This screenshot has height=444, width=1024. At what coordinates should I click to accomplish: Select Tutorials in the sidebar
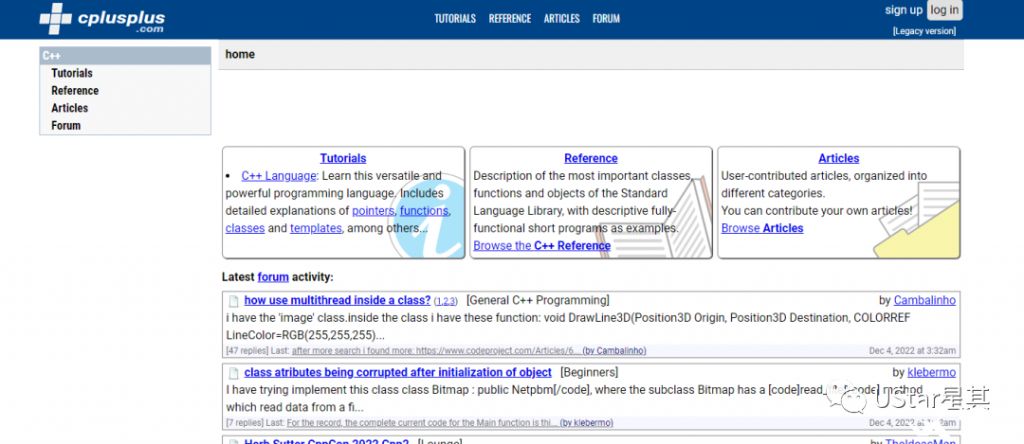point(72,73)
